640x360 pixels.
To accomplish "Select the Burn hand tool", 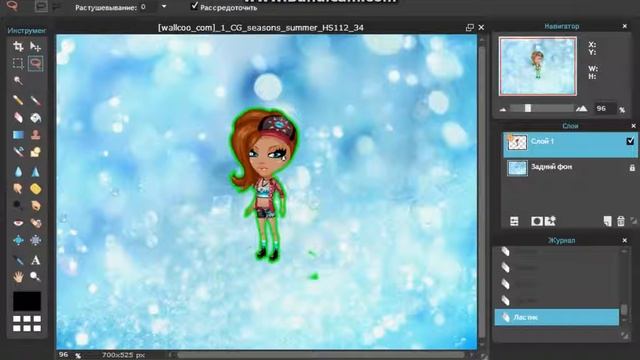I will 36,205.
